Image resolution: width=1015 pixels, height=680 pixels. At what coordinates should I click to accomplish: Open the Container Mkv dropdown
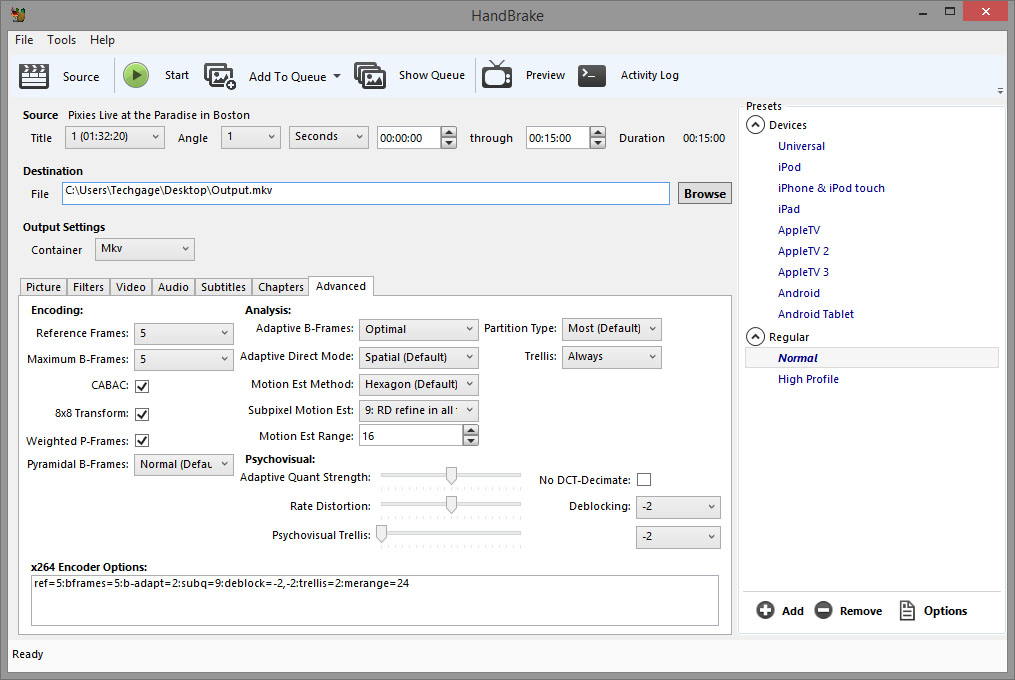(x=145, y=249)
